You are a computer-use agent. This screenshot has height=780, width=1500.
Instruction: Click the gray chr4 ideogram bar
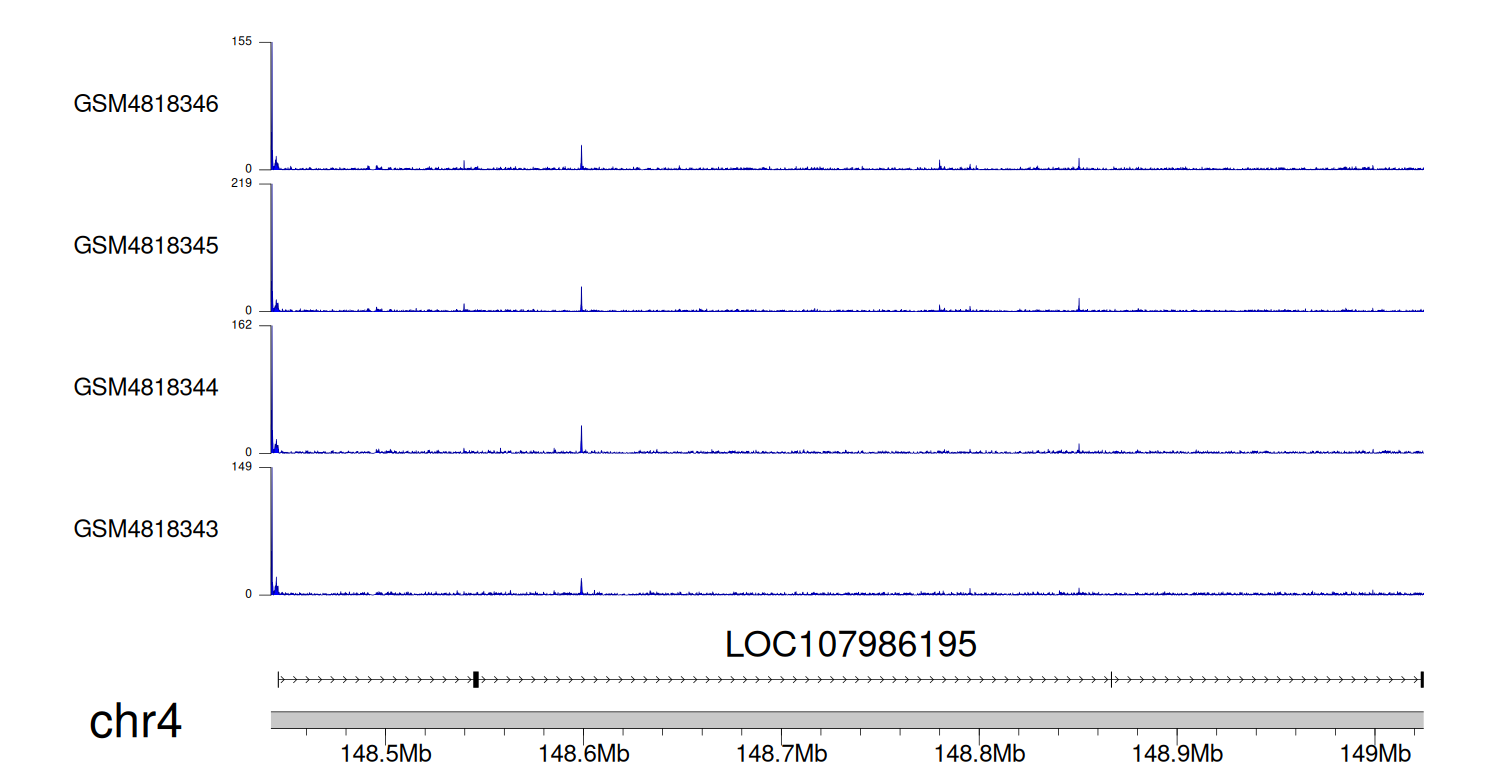pos(846,720)
